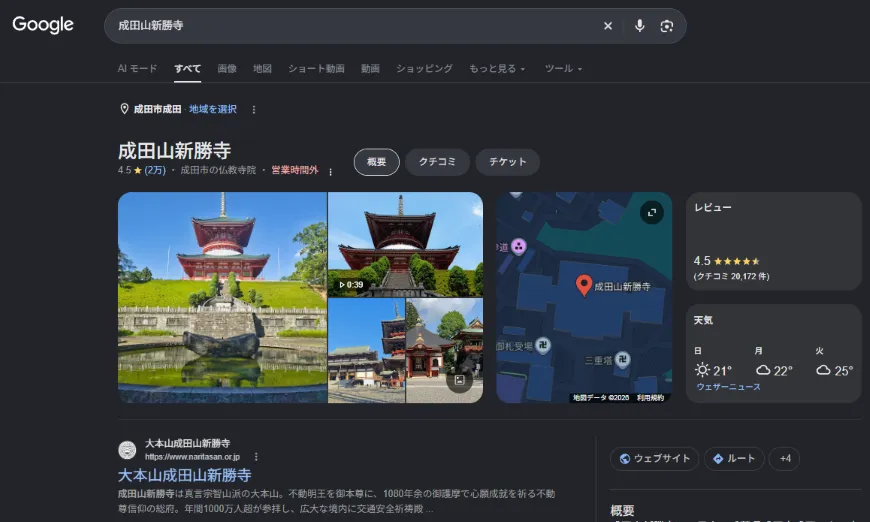Expand the もっと見る dropdown

tap(497, 68)
